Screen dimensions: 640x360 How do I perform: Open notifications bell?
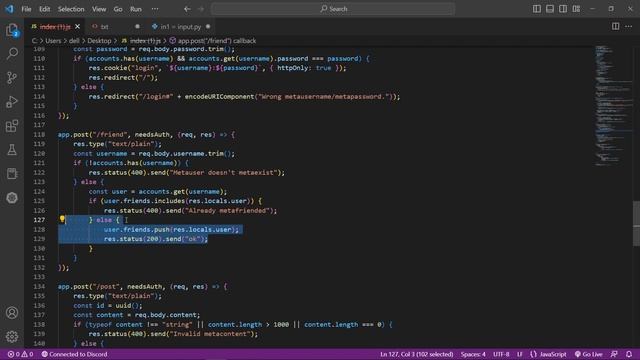pos(629,354)
